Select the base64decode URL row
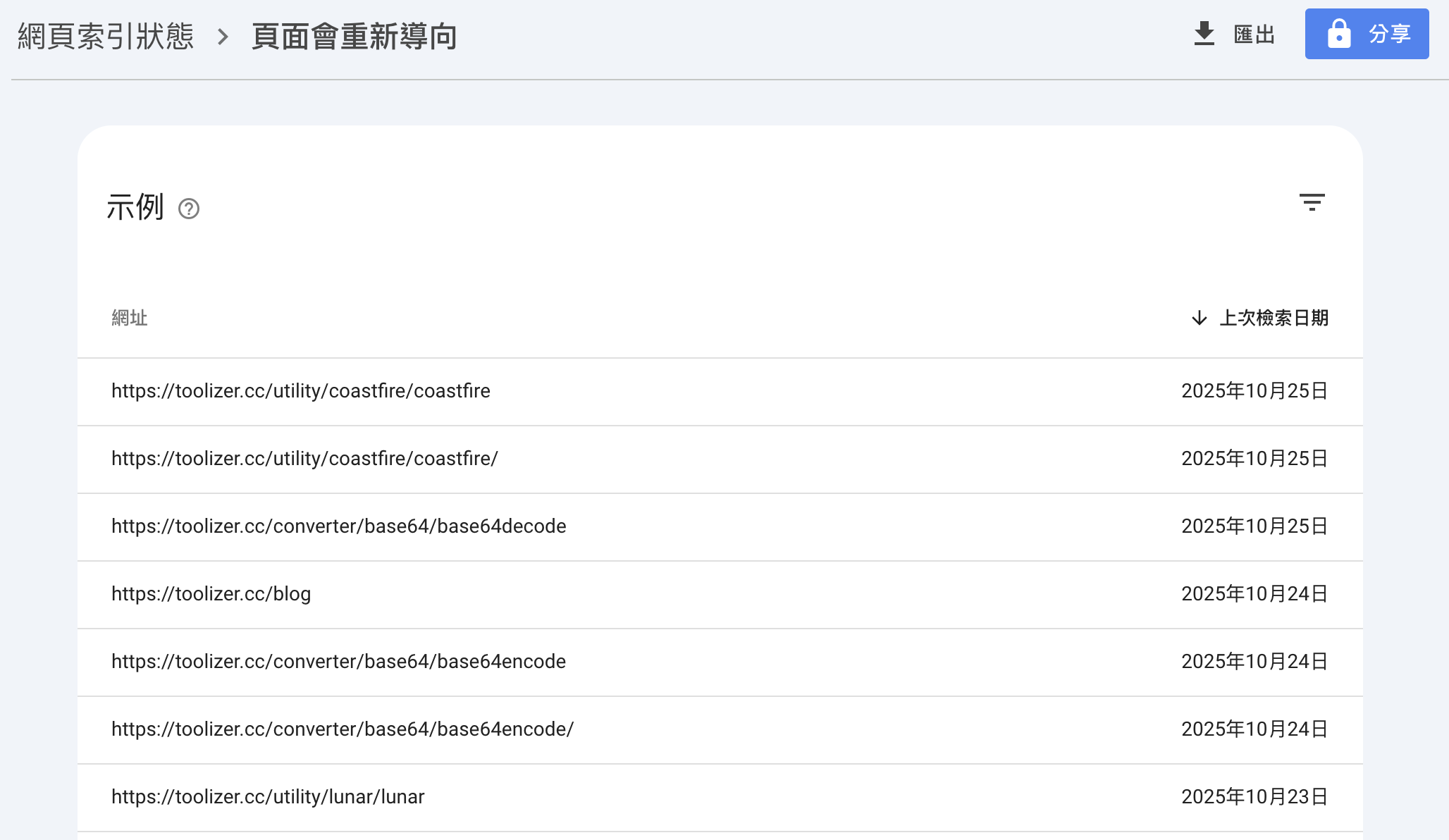 click(x=338, y=526)
